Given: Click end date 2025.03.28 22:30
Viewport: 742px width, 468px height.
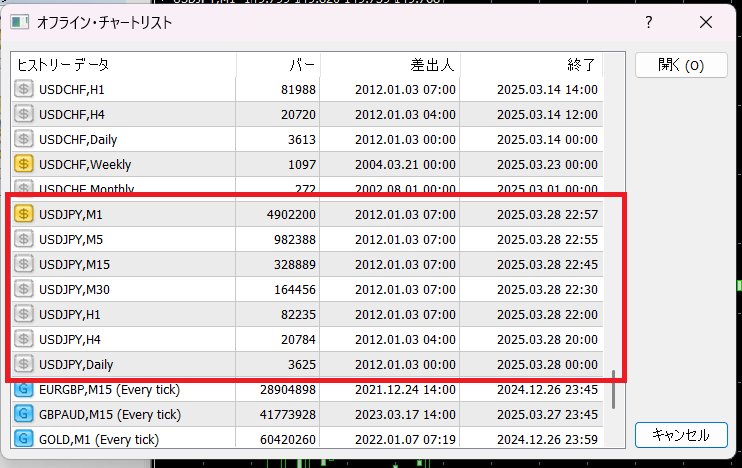Looking at the screenshot, I should tap(548, 290).
